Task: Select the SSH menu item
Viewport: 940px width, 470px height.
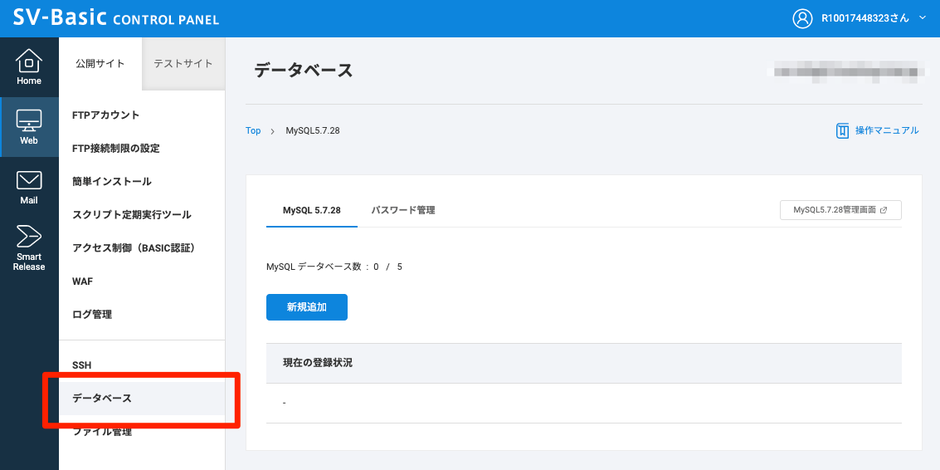Action: coord(82,365)
